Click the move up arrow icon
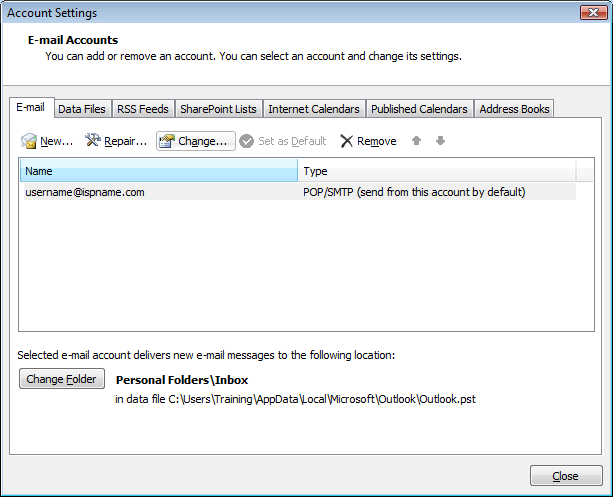This screenshot has width=613, height=497. pyautogui.click(x=418, y=141)
